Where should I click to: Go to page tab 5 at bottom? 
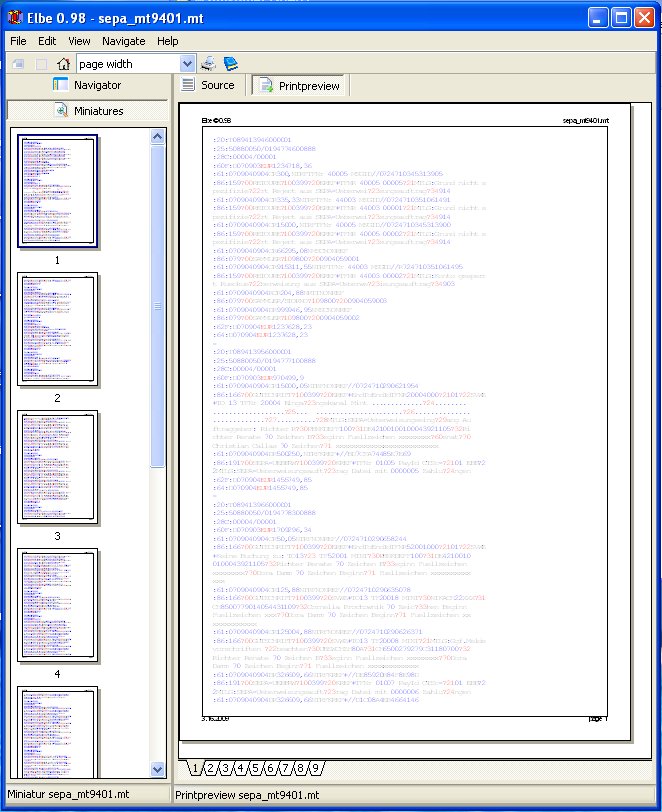click(x=255, y=769)
